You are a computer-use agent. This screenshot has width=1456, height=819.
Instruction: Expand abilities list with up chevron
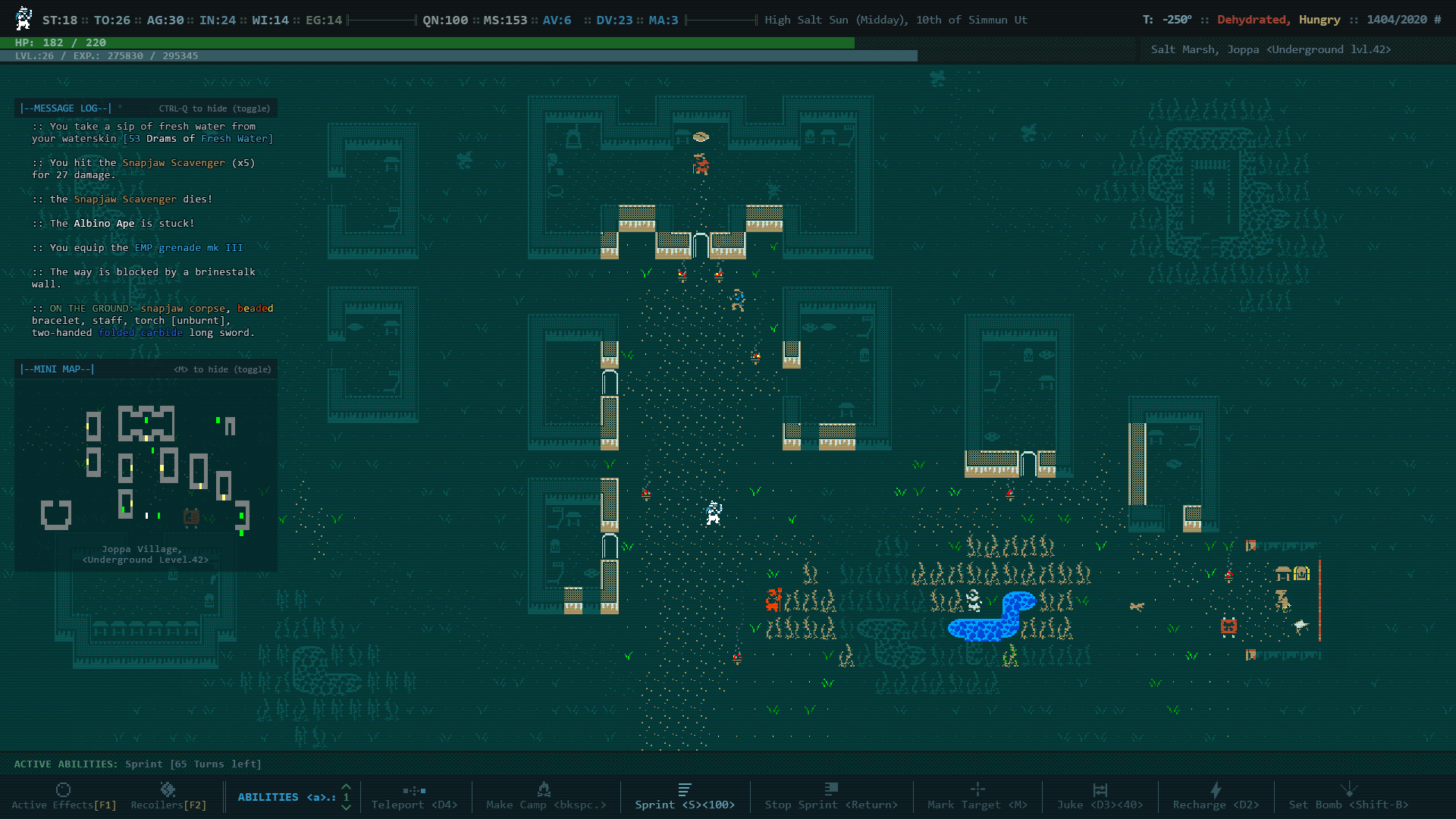click(x=345, y=787)
